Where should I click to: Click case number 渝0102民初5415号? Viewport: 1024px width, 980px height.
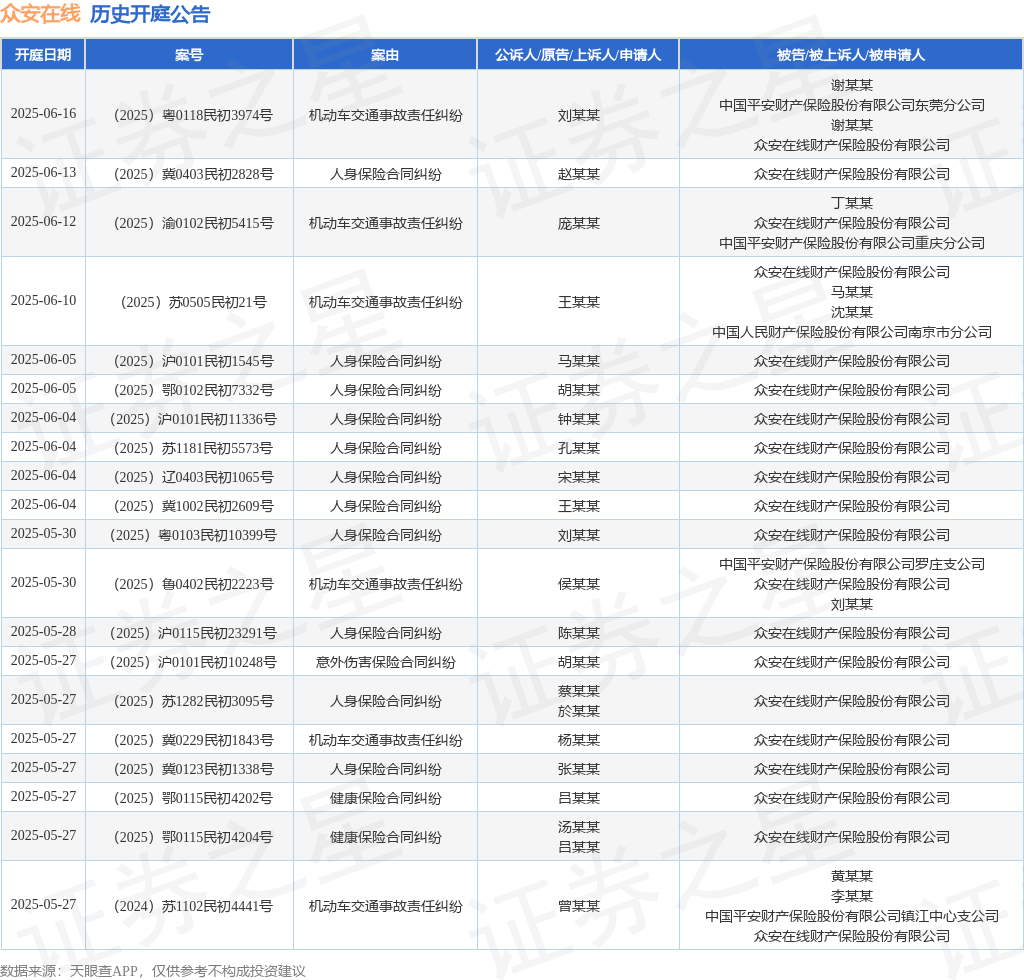tap(193, 223)
